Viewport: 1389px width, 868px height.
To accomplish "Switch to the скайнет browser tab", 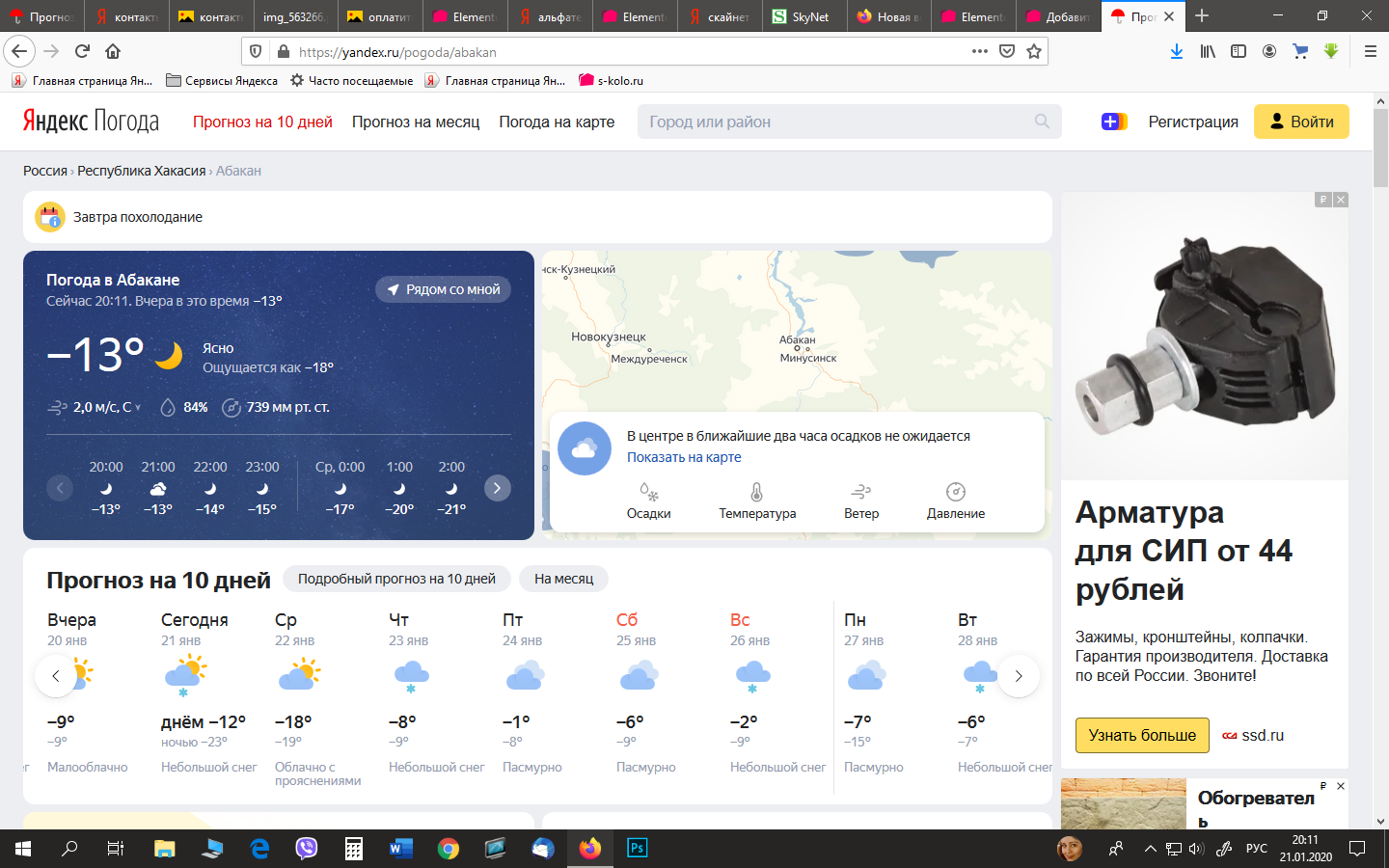I will tap(720, 16).
